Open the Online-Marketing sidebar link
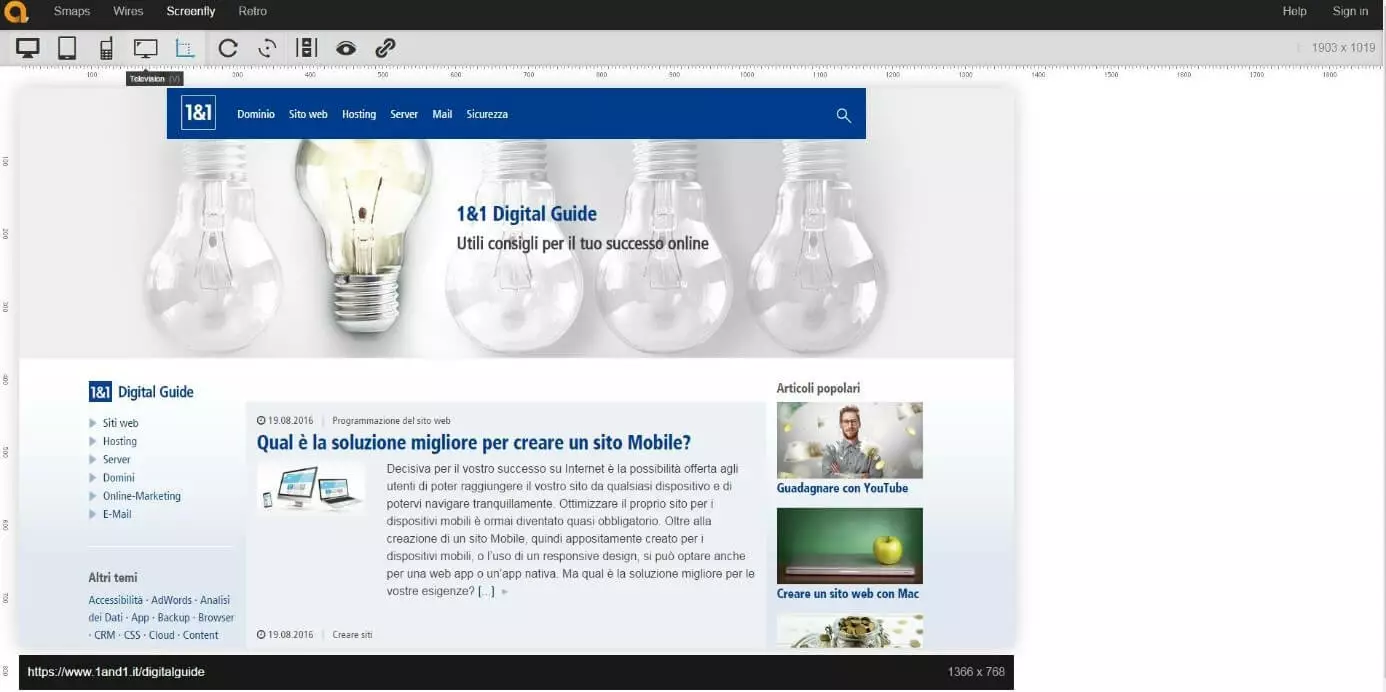This screenshot has height=692, width=1386. coord(142,496)
